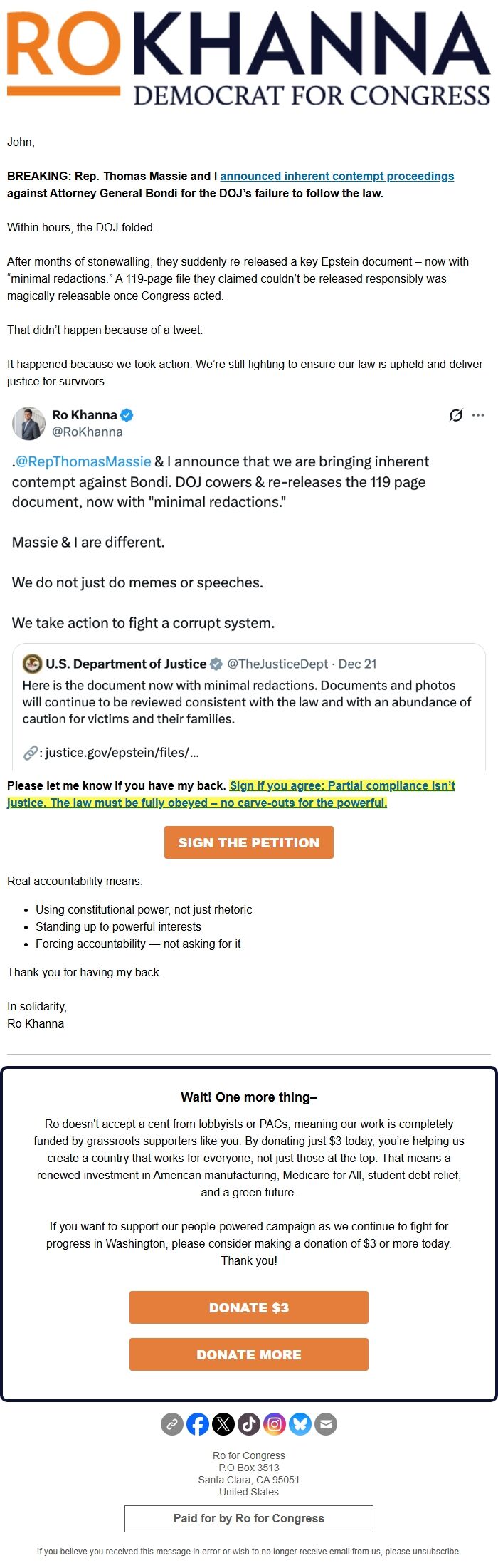Open the email envelope share icon

[x=325, y=1424]
